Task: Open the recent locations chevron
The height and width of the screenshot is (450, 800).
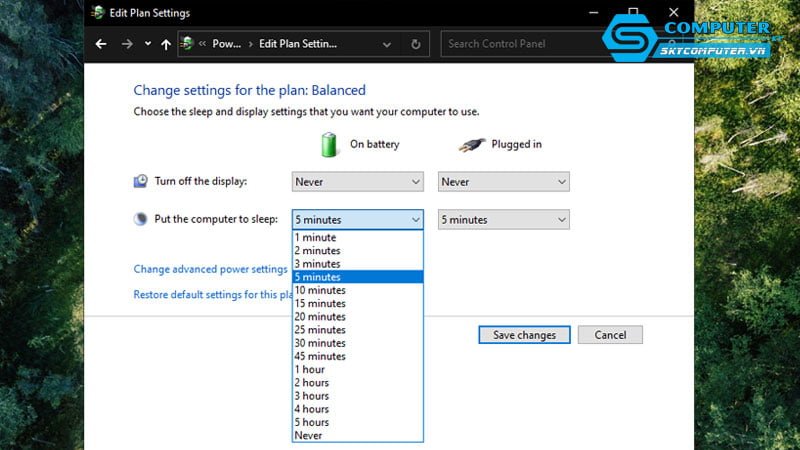Action: 147,44
